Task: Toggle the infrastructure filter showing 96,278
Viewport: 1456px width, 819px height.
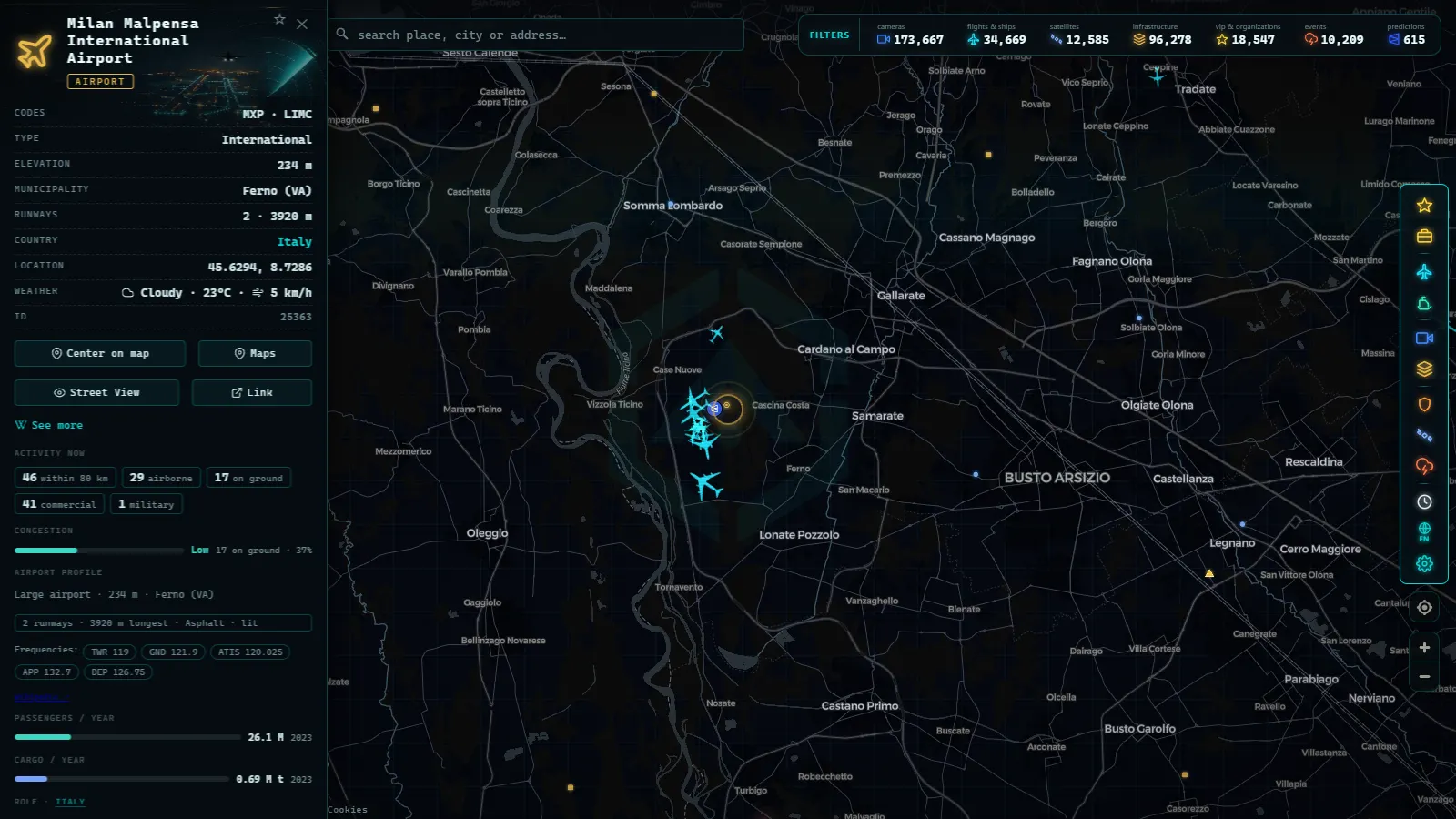Action: point(1162,35)
